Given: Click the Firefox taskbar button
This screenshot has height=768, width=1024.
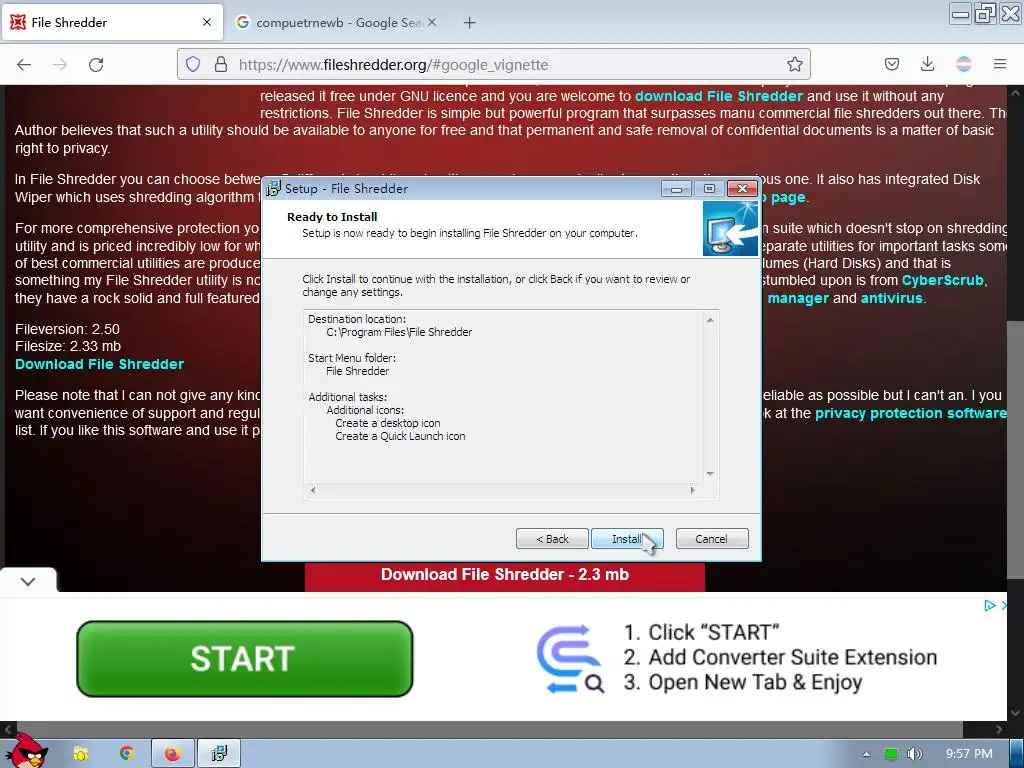Looking at the screenshot, I should click(x=172, y=754).
